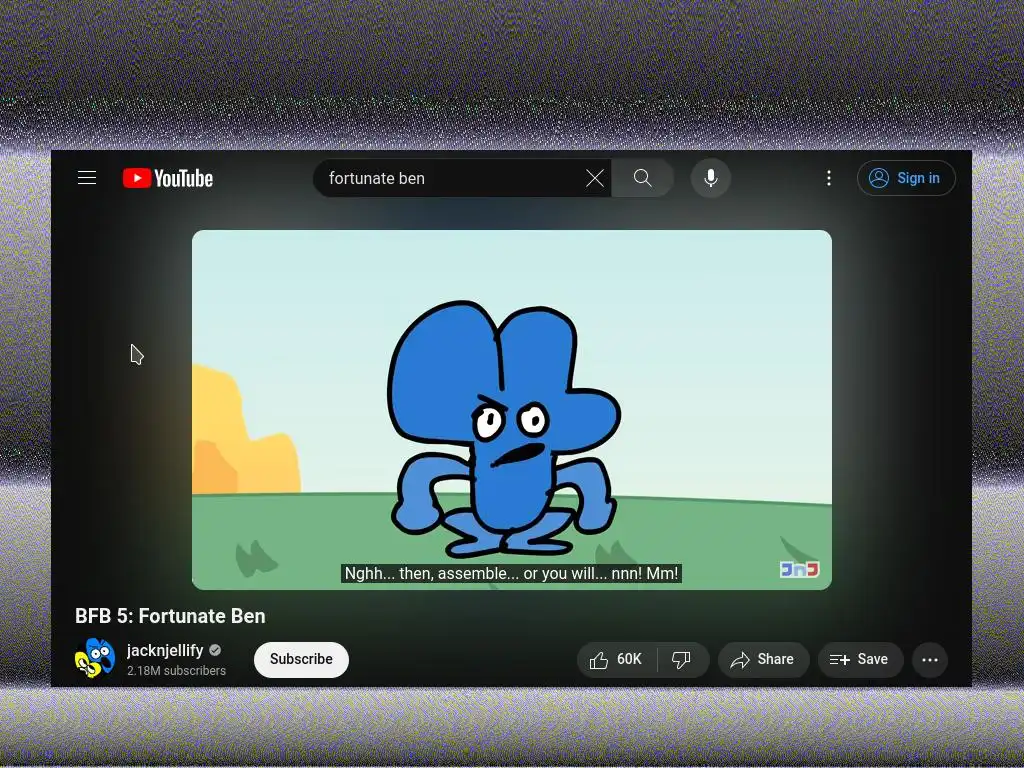
Task: Start voice search with the microphone
Action: coord(711,178)
